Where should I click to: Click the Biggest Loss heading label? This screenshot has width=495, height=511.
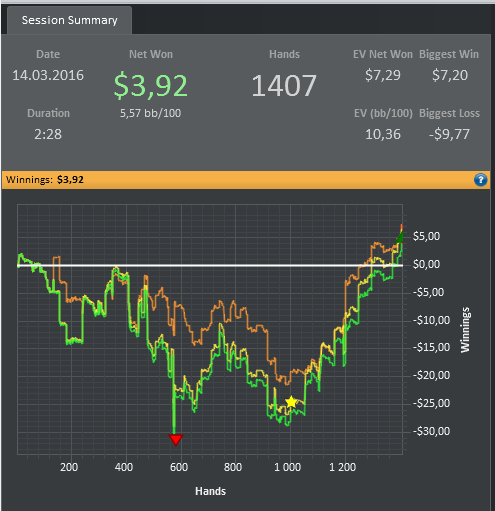[x=449, y=113]
